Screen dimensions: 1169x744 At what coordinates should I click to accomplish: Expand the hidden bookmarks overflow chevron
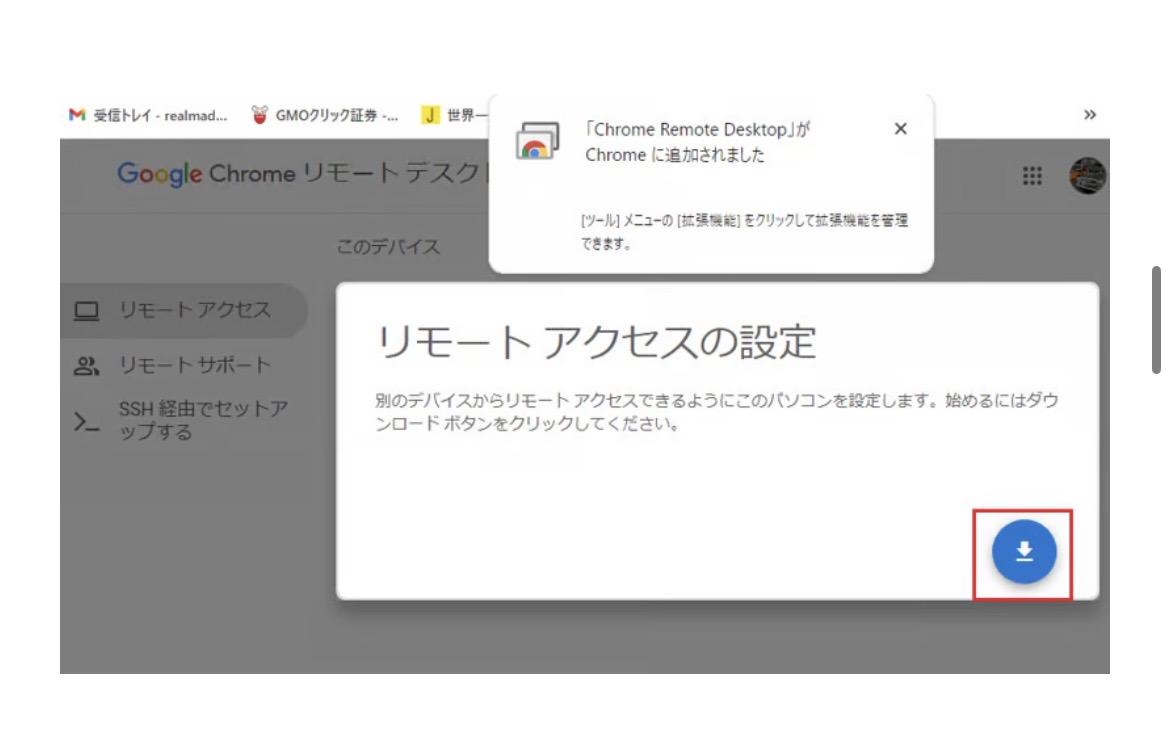(1091, 115)
